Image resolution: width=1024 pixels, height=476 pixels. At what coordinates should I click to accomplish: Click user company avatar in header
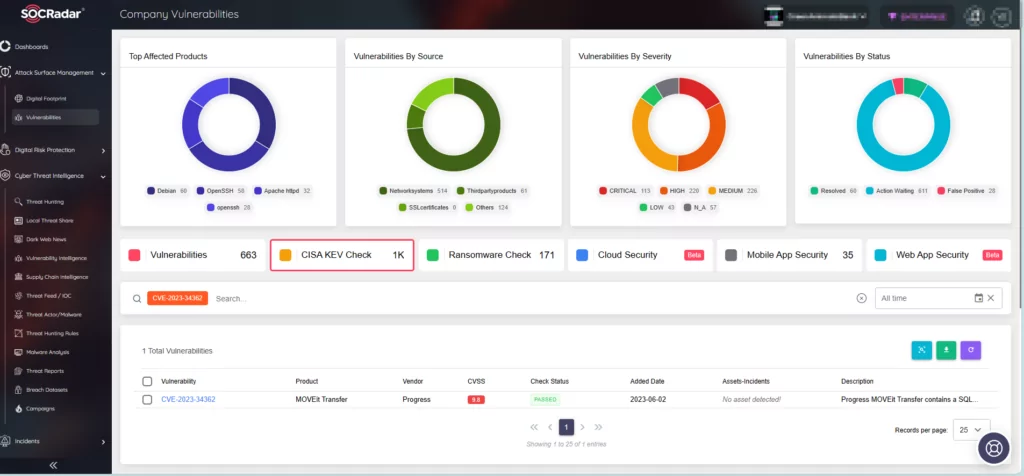[773, 16]
